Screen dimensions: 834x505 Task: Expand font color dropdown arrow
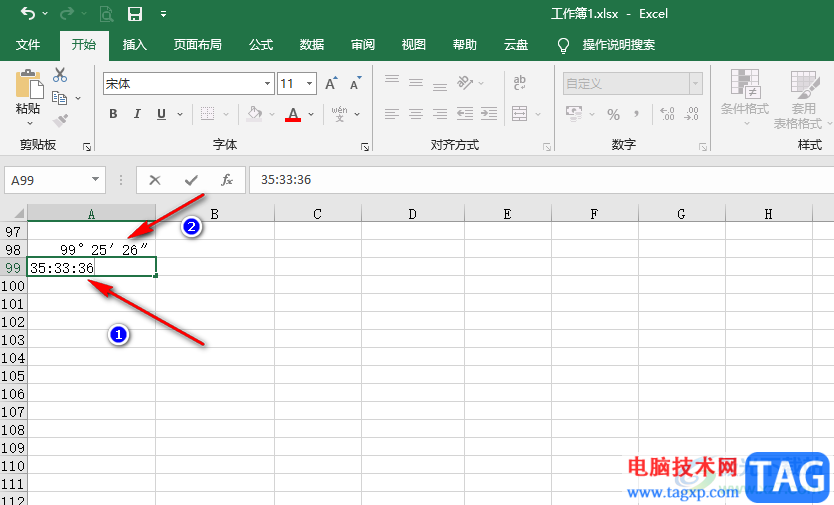click(311, 114)
